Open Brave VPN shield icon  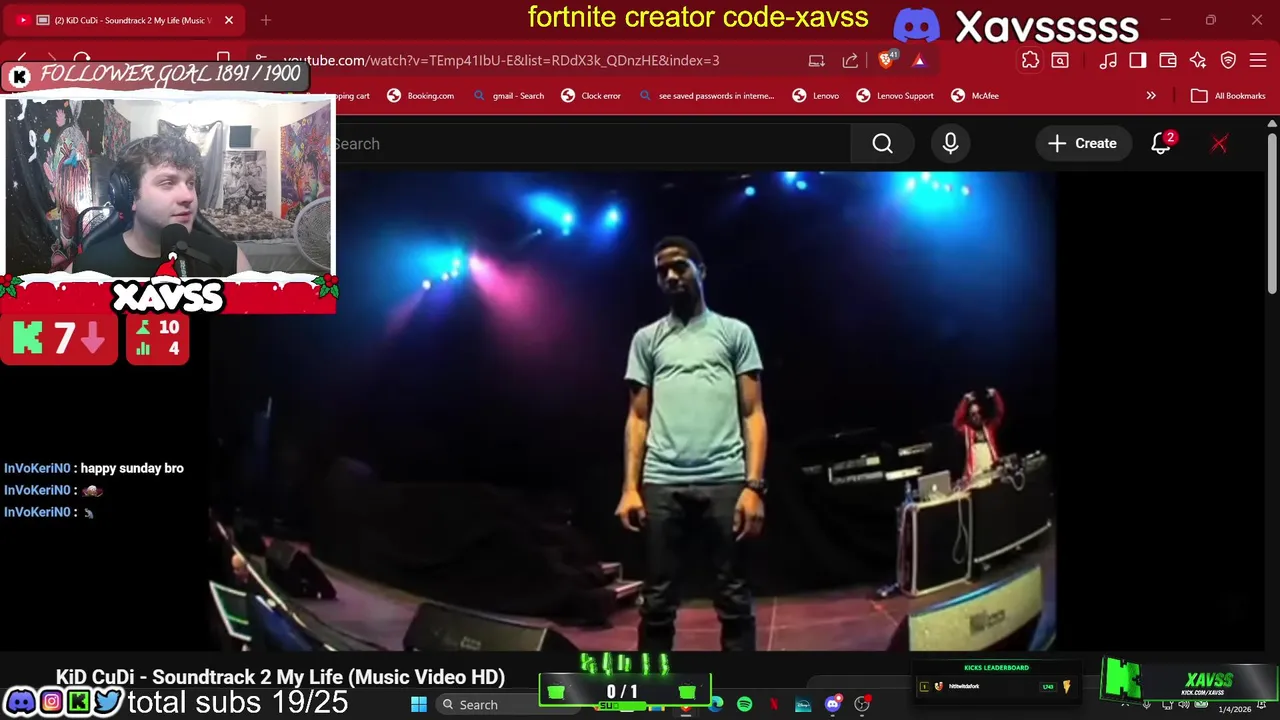click(x=1228, y=61)
